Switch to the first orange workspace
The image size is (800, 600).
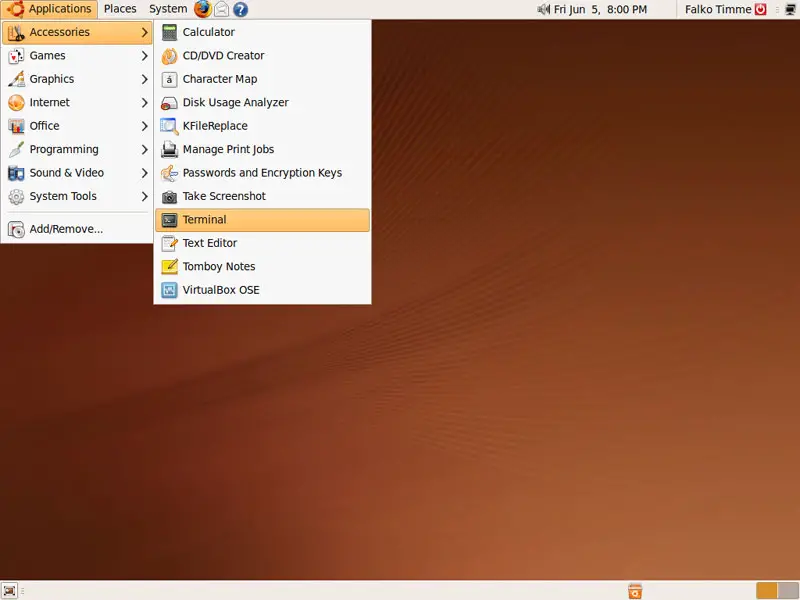click(x=766, y=591)
